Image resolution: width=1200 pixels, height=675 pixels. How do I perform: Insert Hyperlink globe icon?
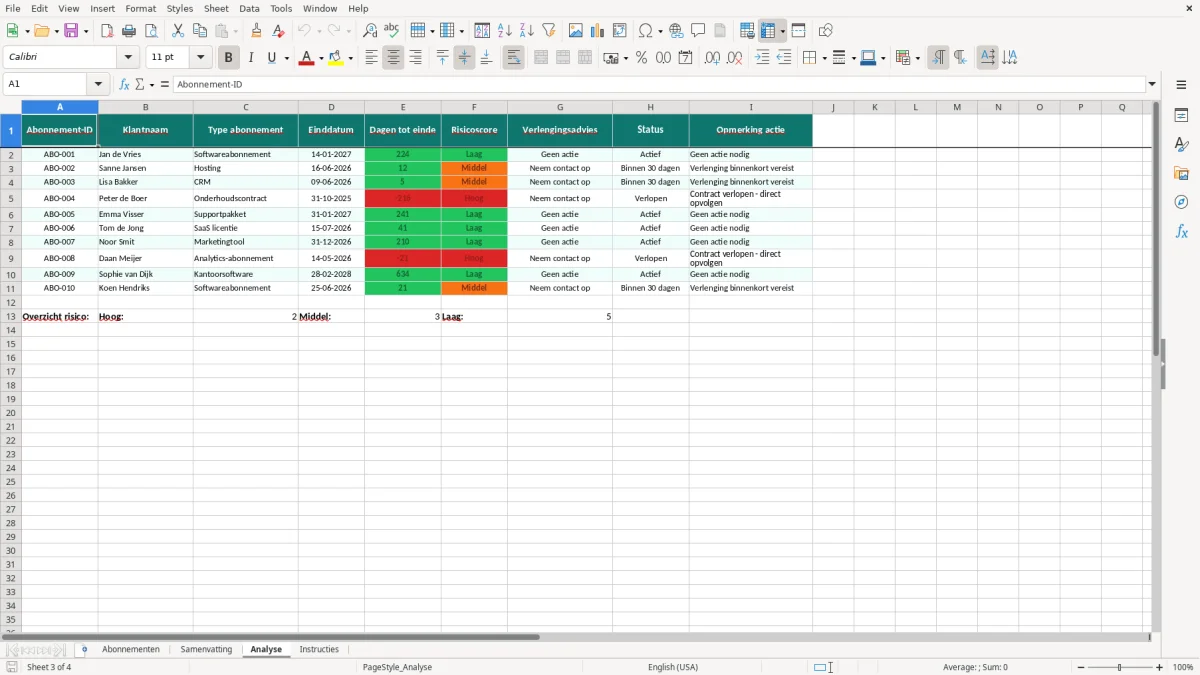click(x=676, y=31)
